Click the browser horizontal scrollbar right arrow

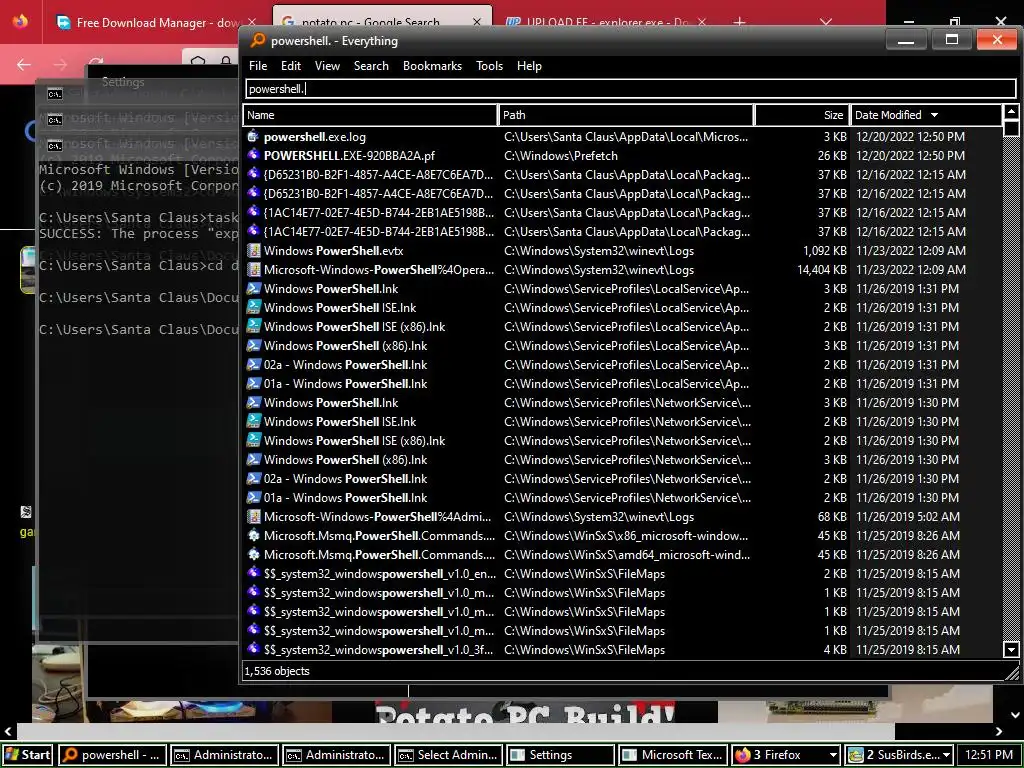[999, 731]
